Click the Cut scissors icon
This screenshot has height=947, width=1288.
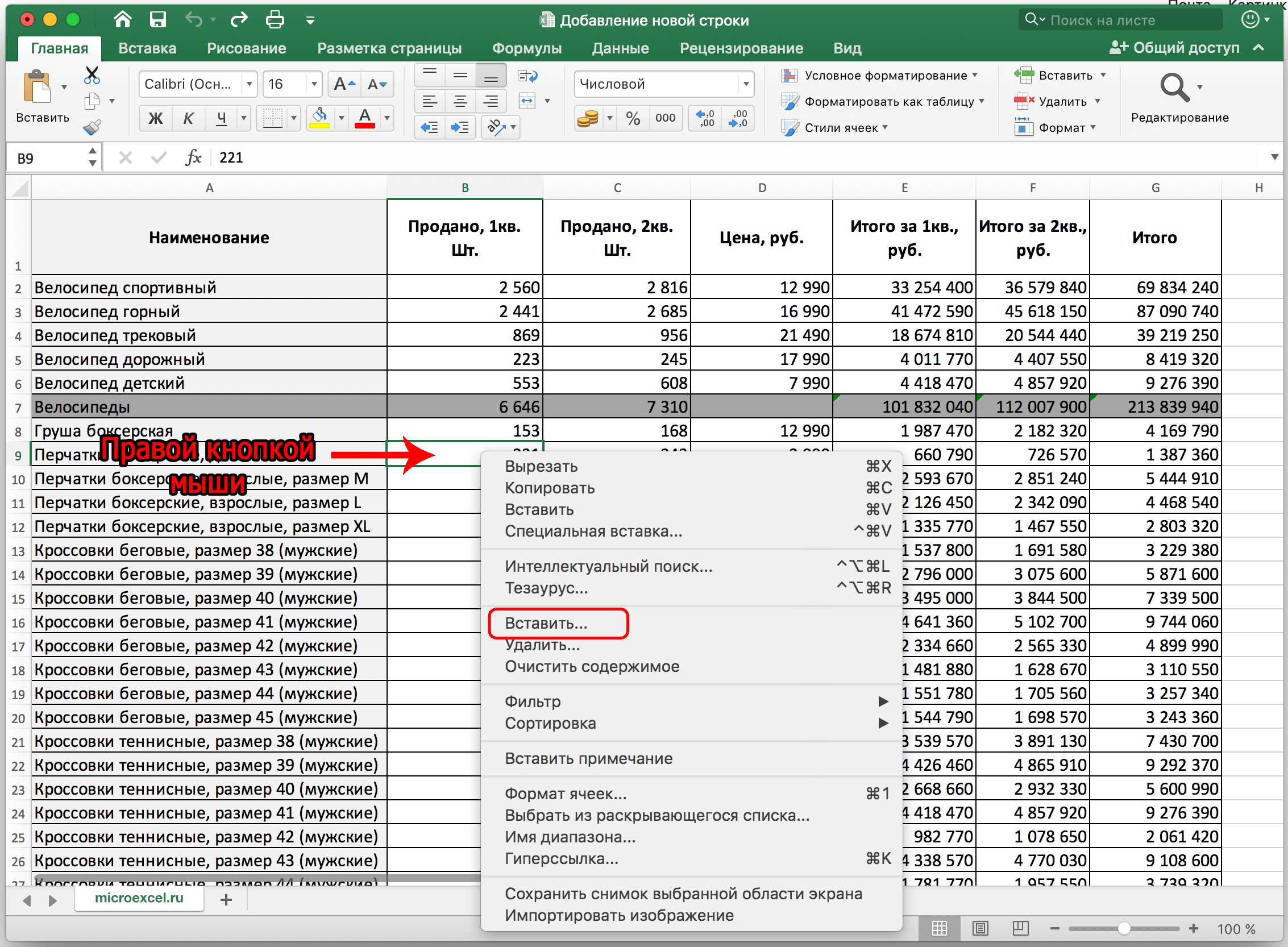(92, 75)
